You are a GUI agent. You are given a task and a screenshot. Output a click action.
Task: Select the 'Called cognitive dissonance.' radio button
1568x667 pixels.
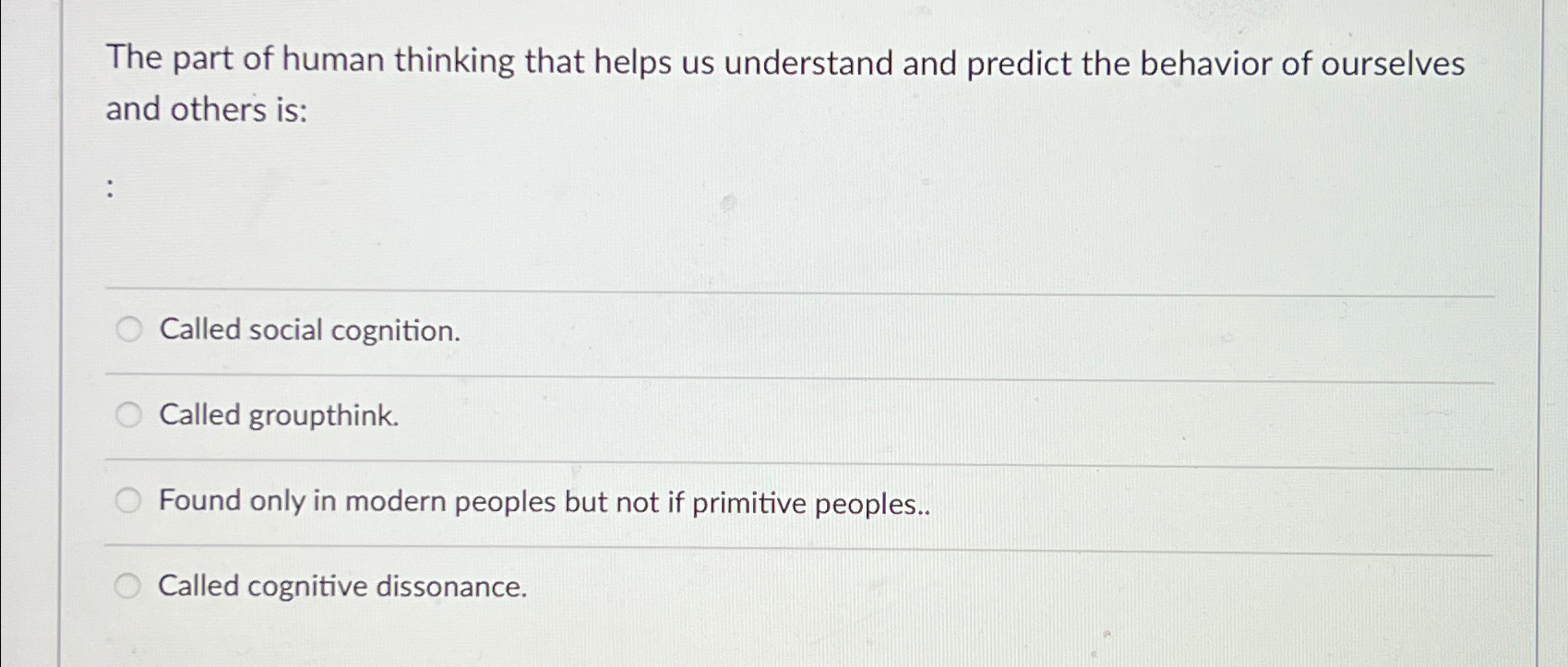click(x=128, y=585)
